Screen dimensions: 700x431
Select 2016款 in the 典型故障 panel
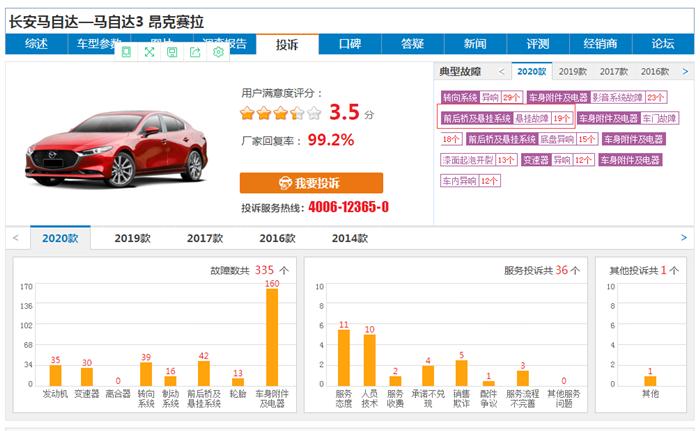coord(655,71)
